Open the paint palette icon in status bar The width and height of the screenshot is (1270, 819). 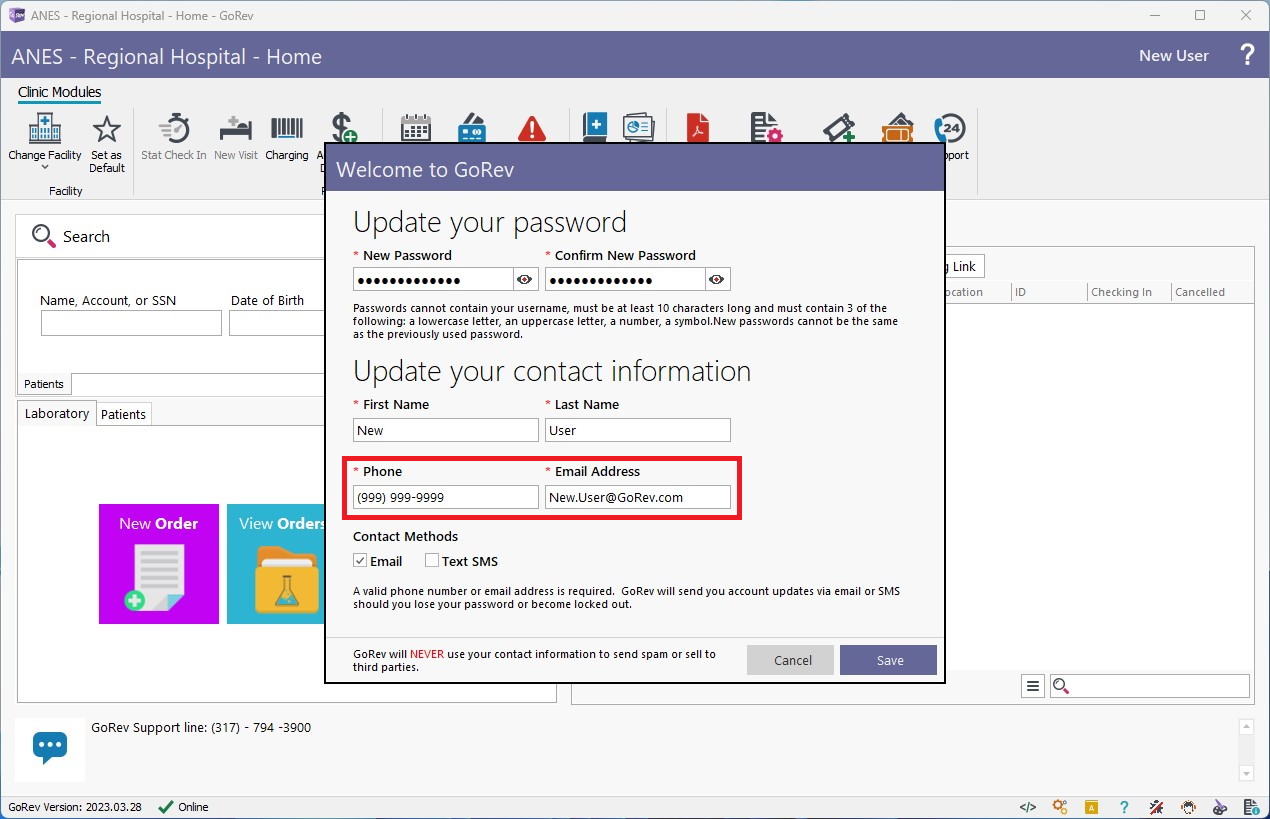click(x=1220, y=807)
